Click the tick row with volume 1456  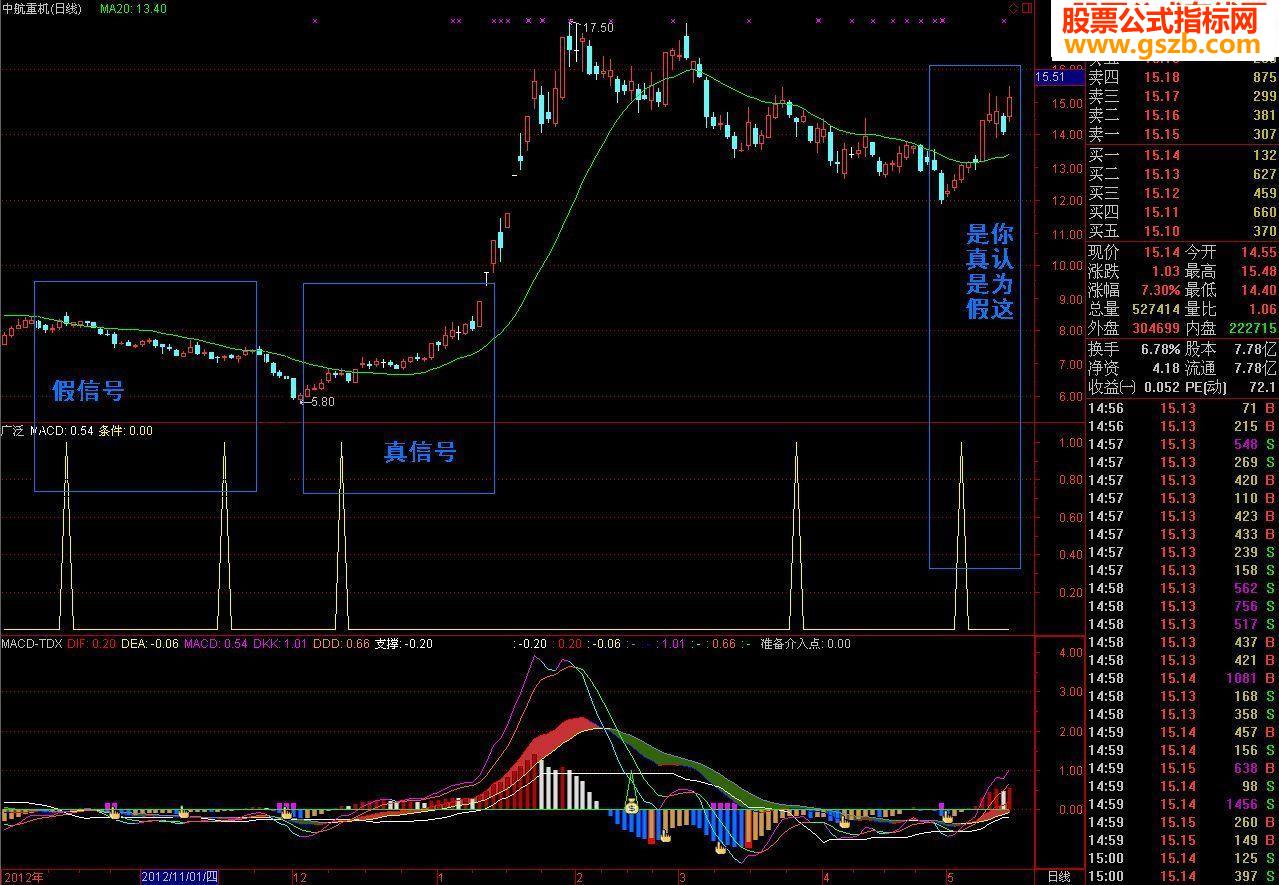(1183, 804)
